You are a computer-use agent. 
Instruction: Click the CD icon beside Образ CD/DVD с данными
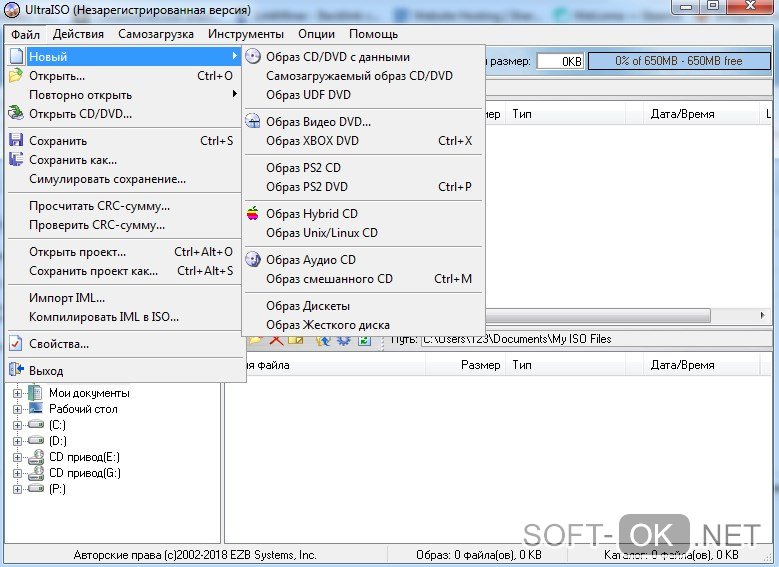[x=253, y=56]
